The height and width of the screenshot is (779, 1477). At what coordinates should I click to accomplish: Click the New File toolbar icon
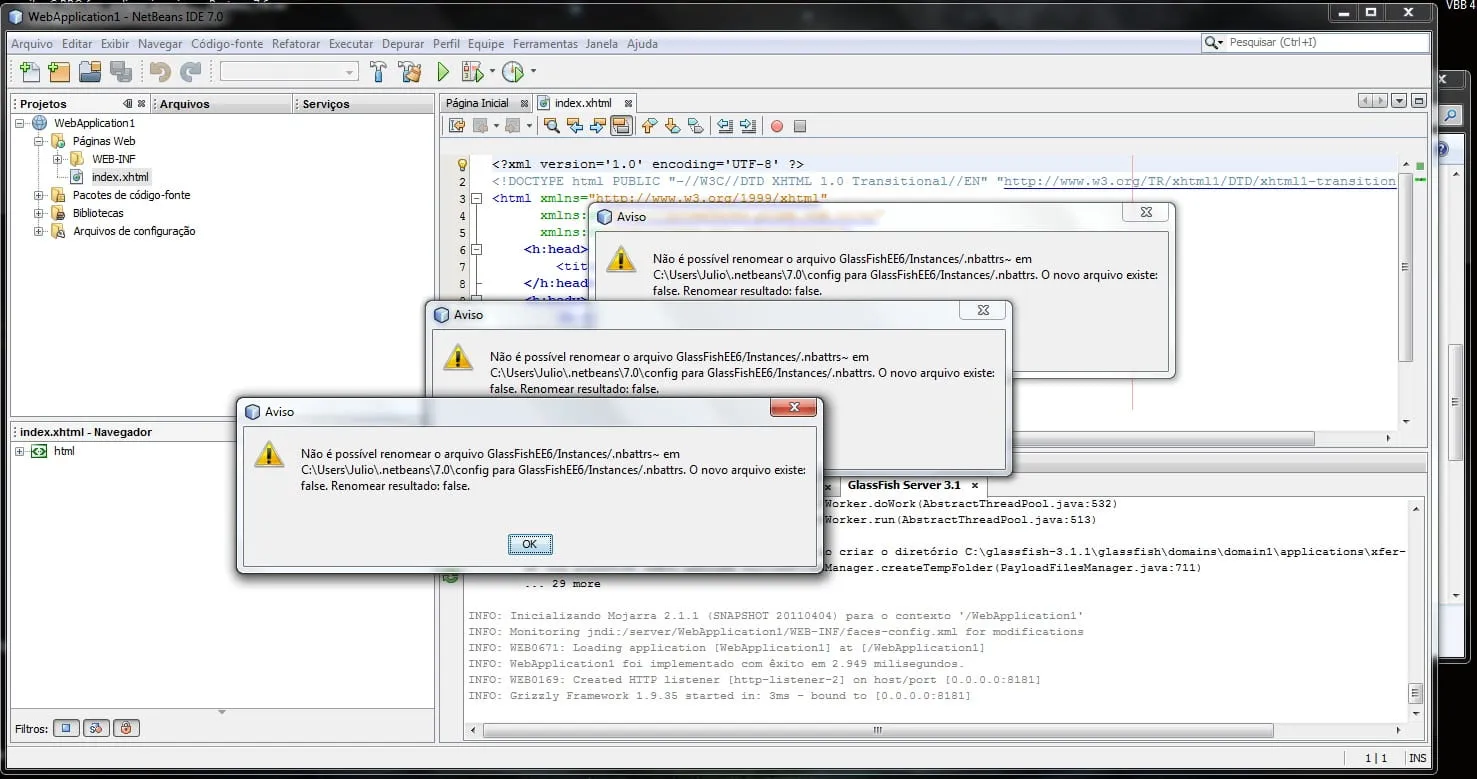point(30,71)
